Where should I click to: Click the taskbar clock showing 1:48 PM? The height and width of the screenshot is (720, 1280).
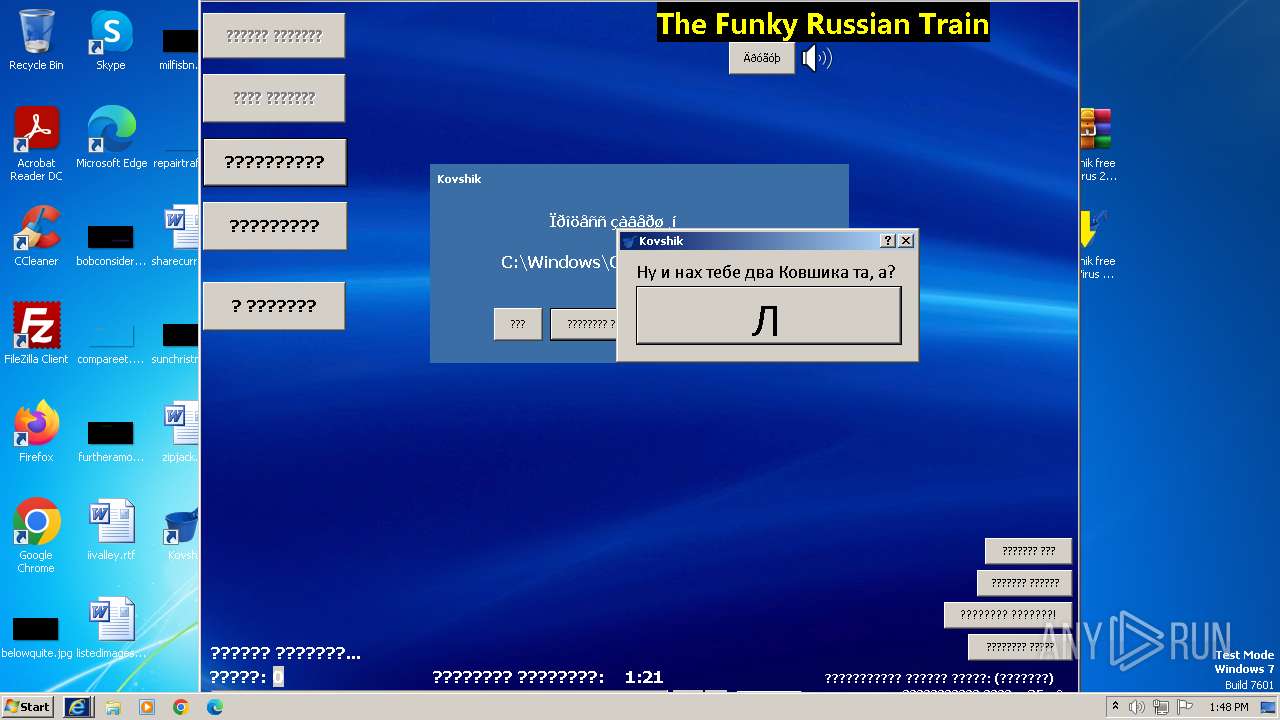pyautogui.click(x=1228, y=707)
